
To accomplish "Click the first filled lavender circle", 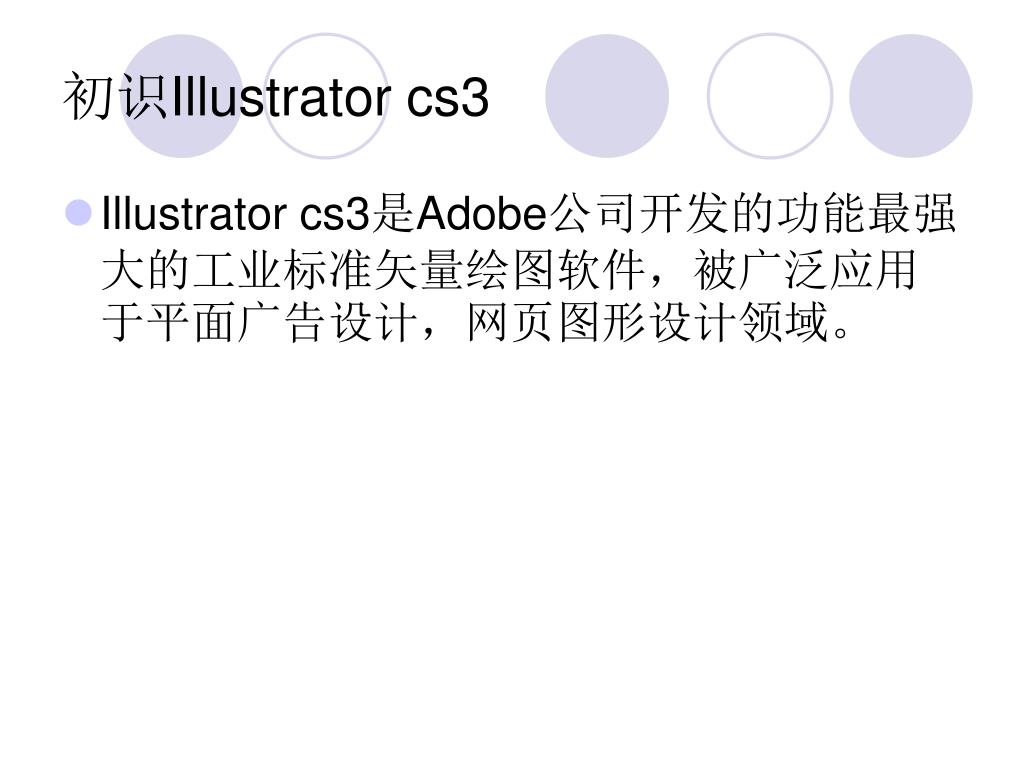I will coord(182,96).
